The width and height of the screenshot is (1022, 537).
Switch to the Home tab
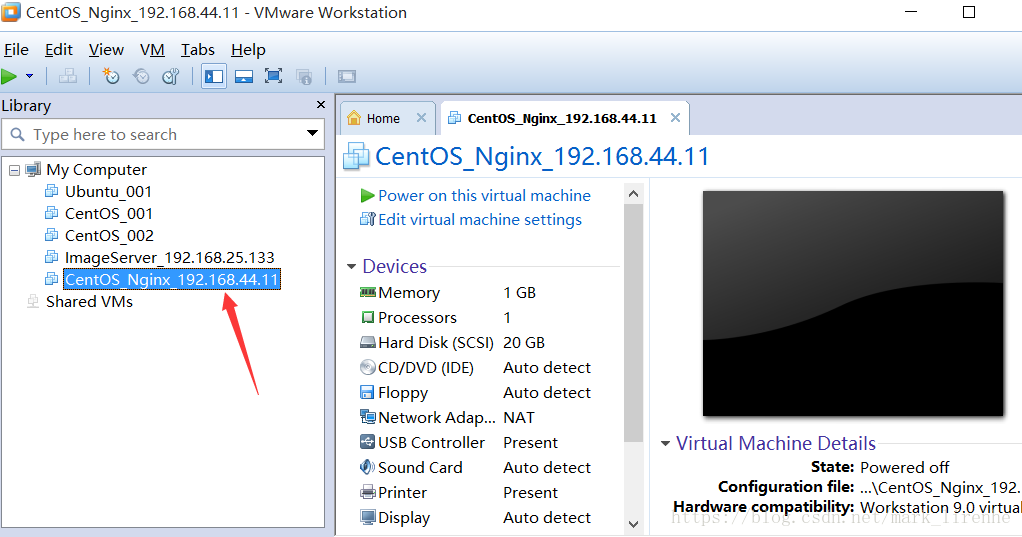[x=383, y=119]
